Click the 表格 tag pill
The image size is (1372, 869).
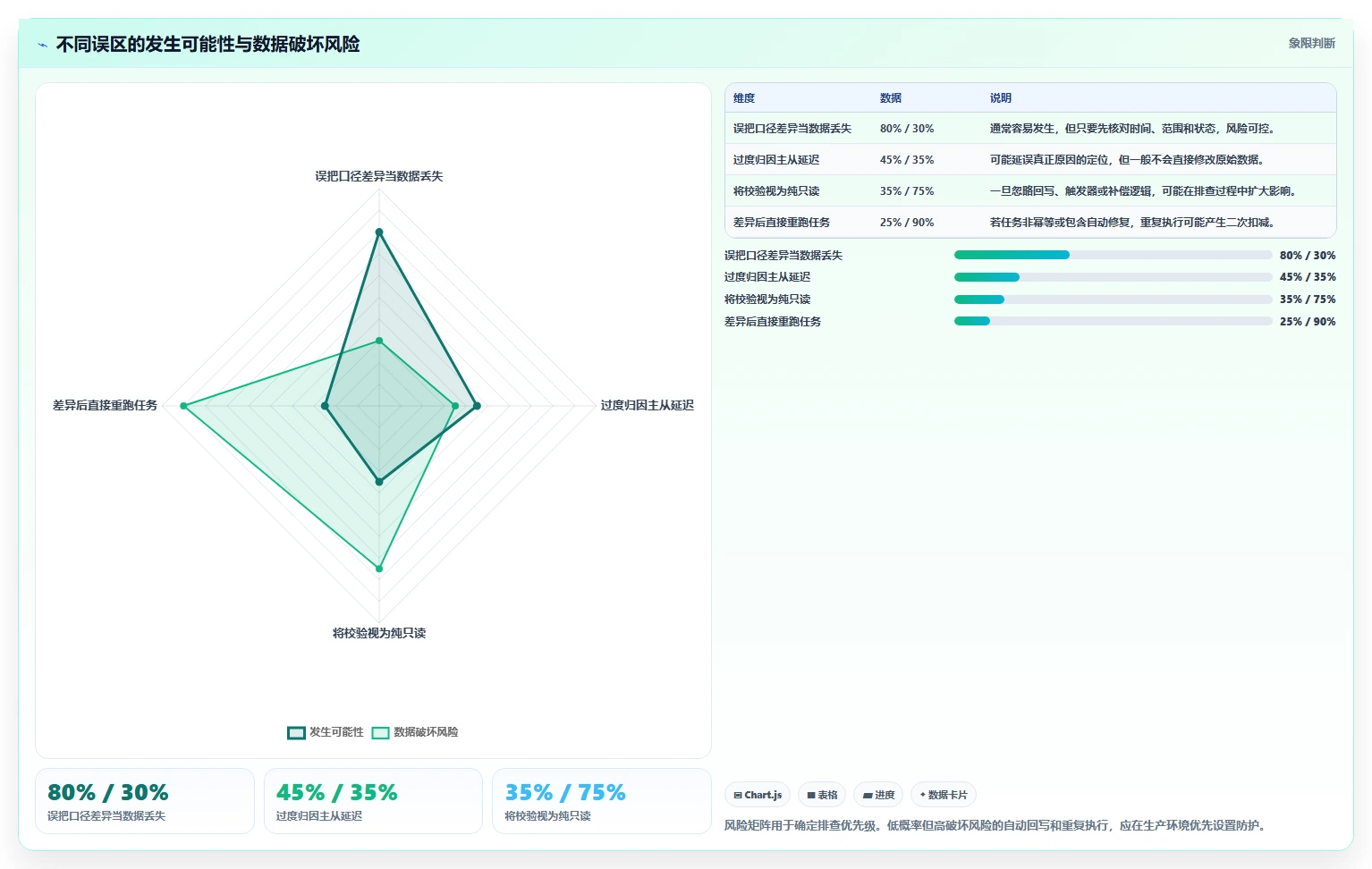coord(822,795)
